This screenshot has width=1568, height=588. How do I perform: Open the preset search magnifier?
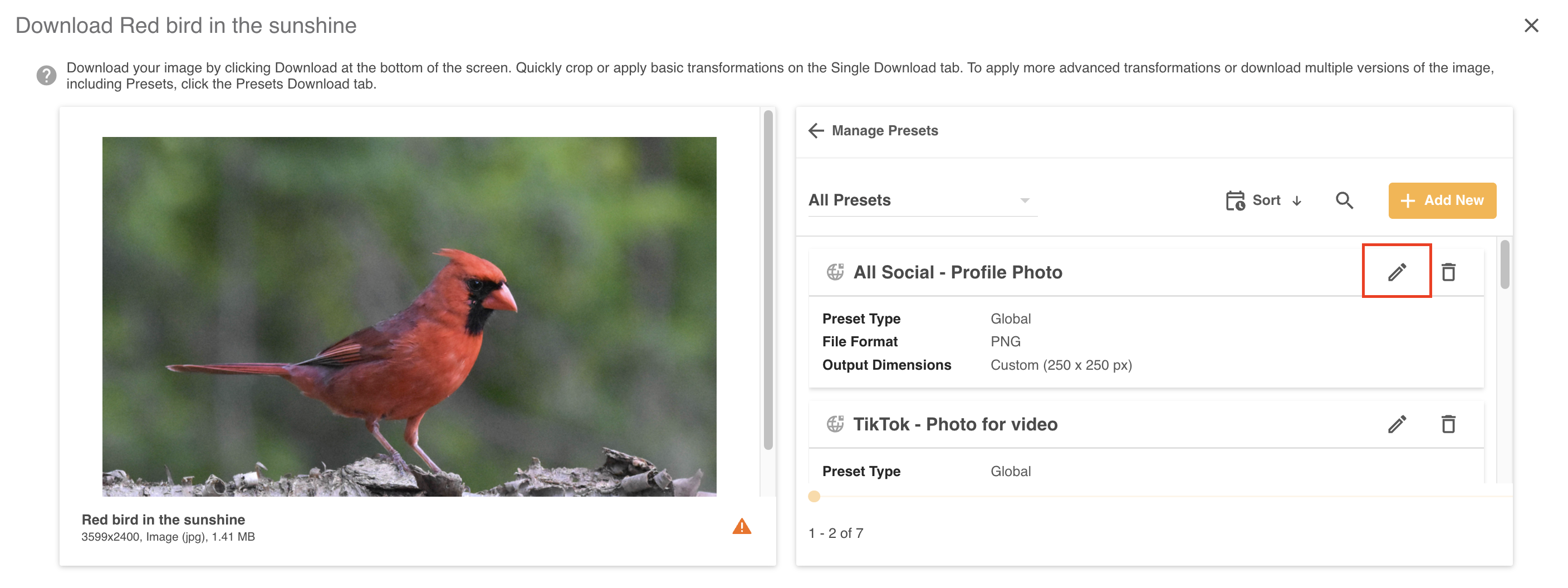click(x=1344, y=200)
